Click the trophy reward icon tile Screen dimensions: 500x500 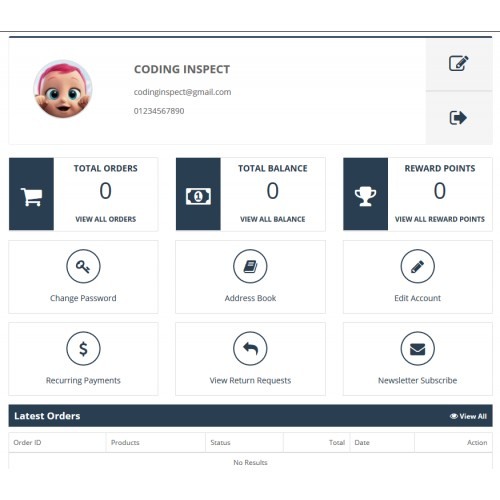pos(366,194)
